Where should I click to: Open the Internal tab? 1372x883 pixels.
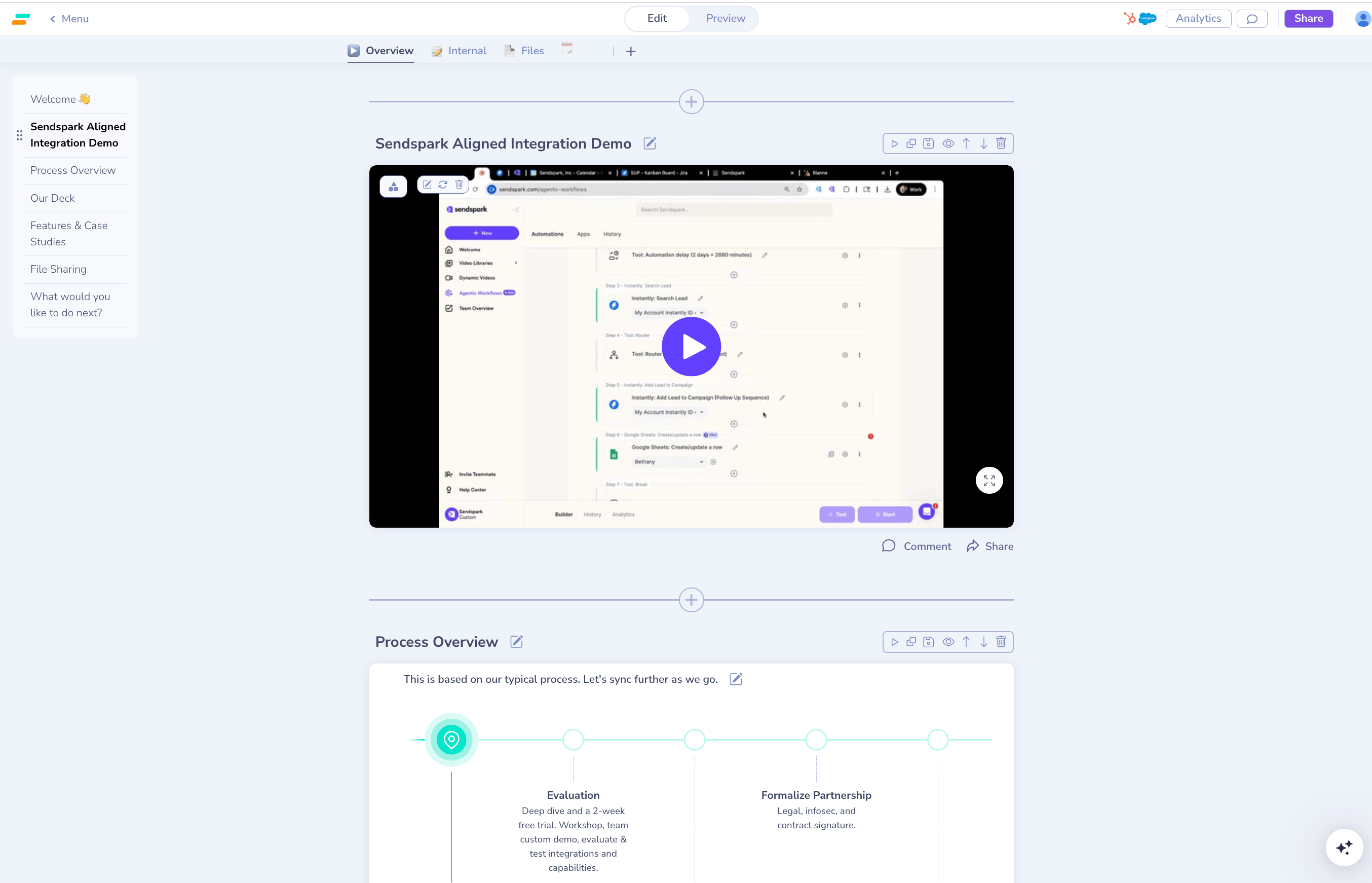coord(459,51)
